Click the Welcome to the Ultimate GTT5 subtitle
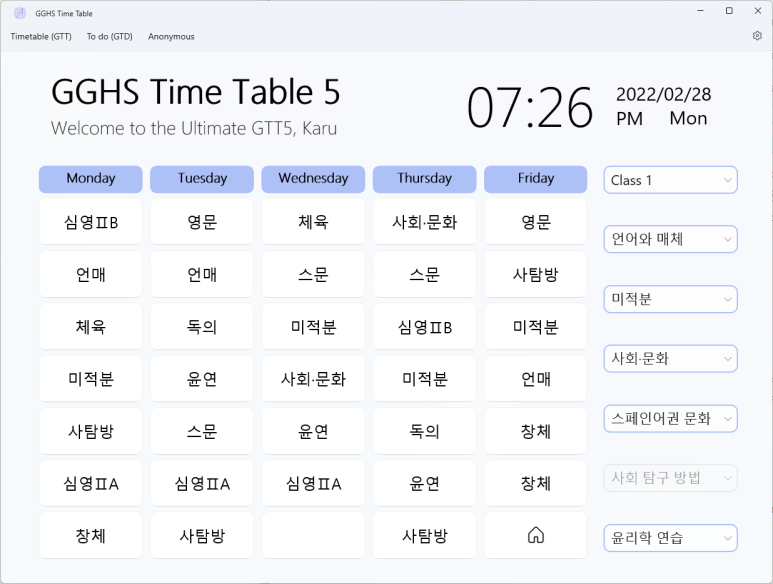Image resolution: width=773 pixels, height=584 pixels. tap(194, 128)
